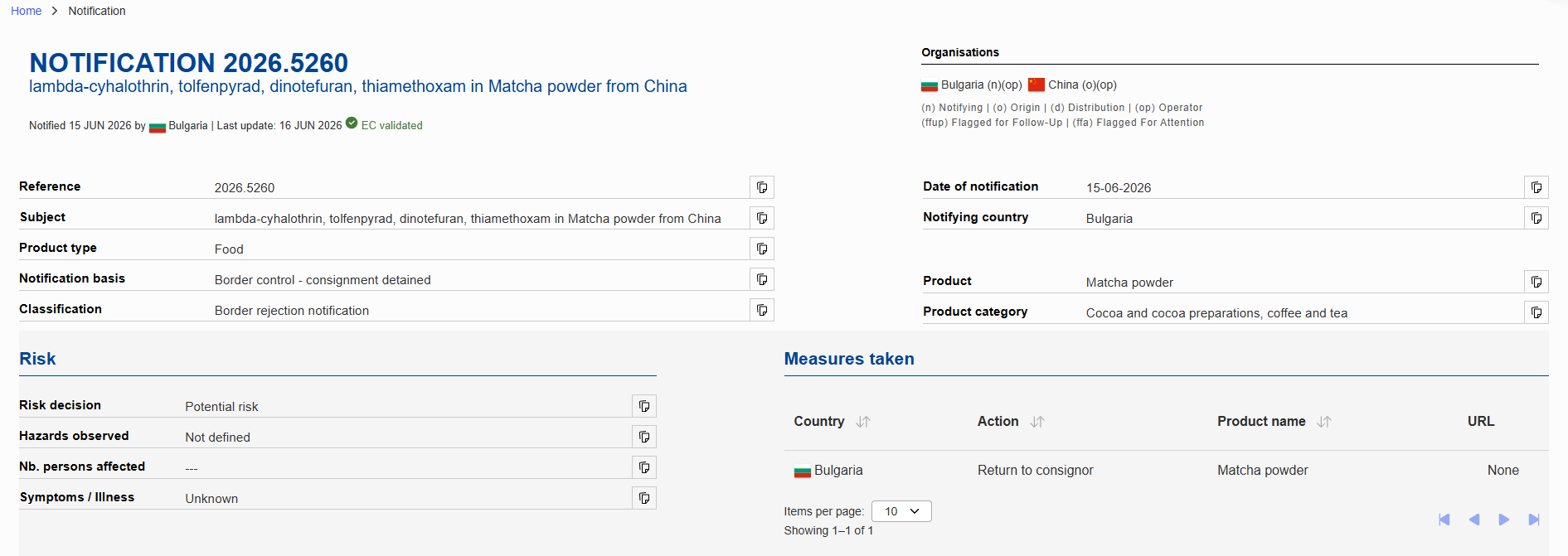Copy the Classification value
This screenshot has width=1568, height=556.
[x=762, y=310]
